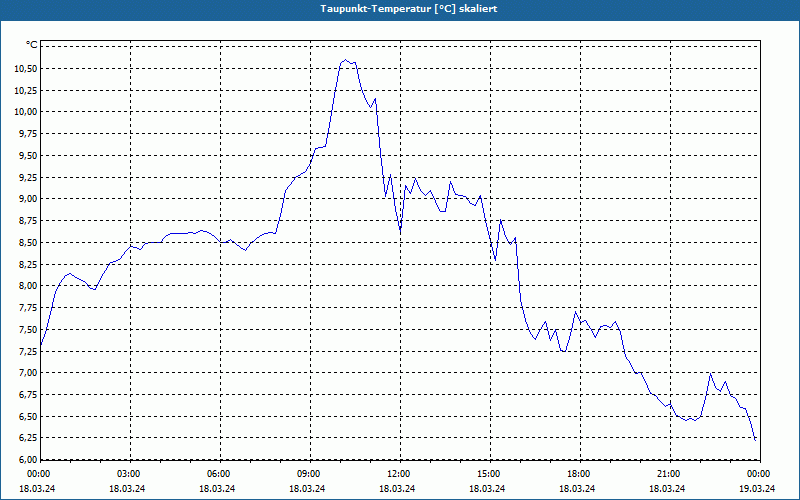
Task: Click the 12:00 time label
Action: pyautogui.click(x=399, y=474)
